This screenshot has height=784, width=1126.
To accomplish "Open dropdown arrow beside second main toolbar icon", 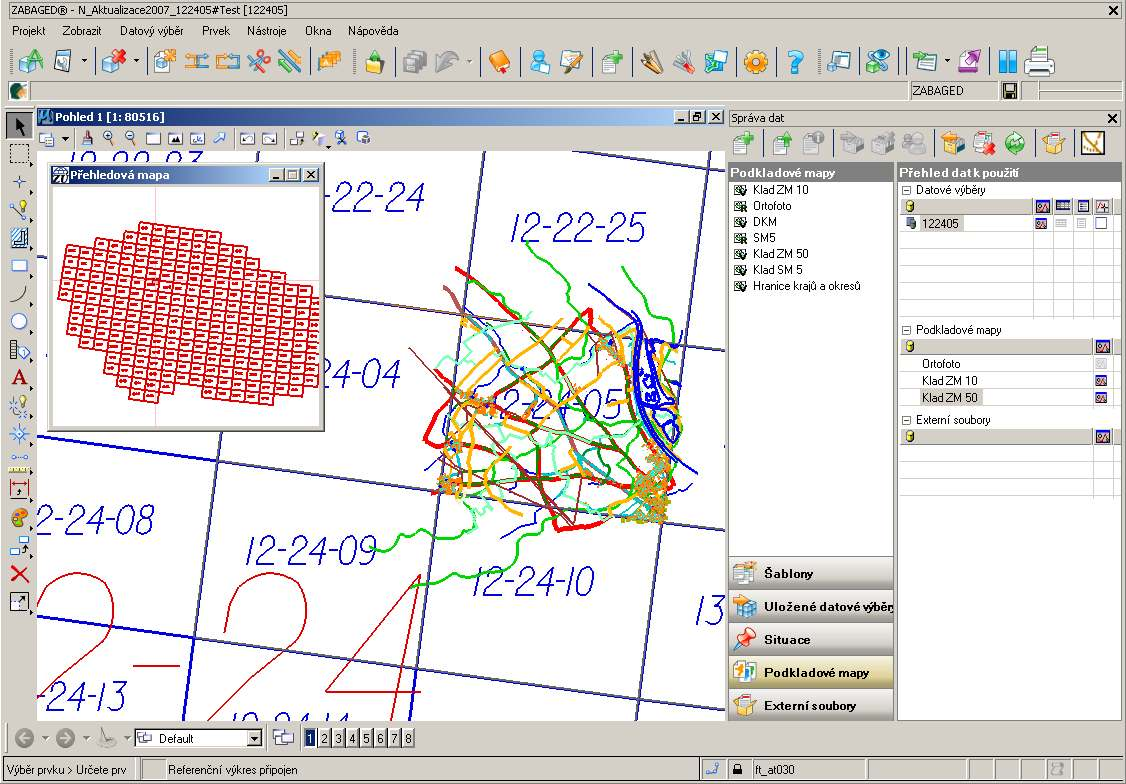I will click(83, 62).
